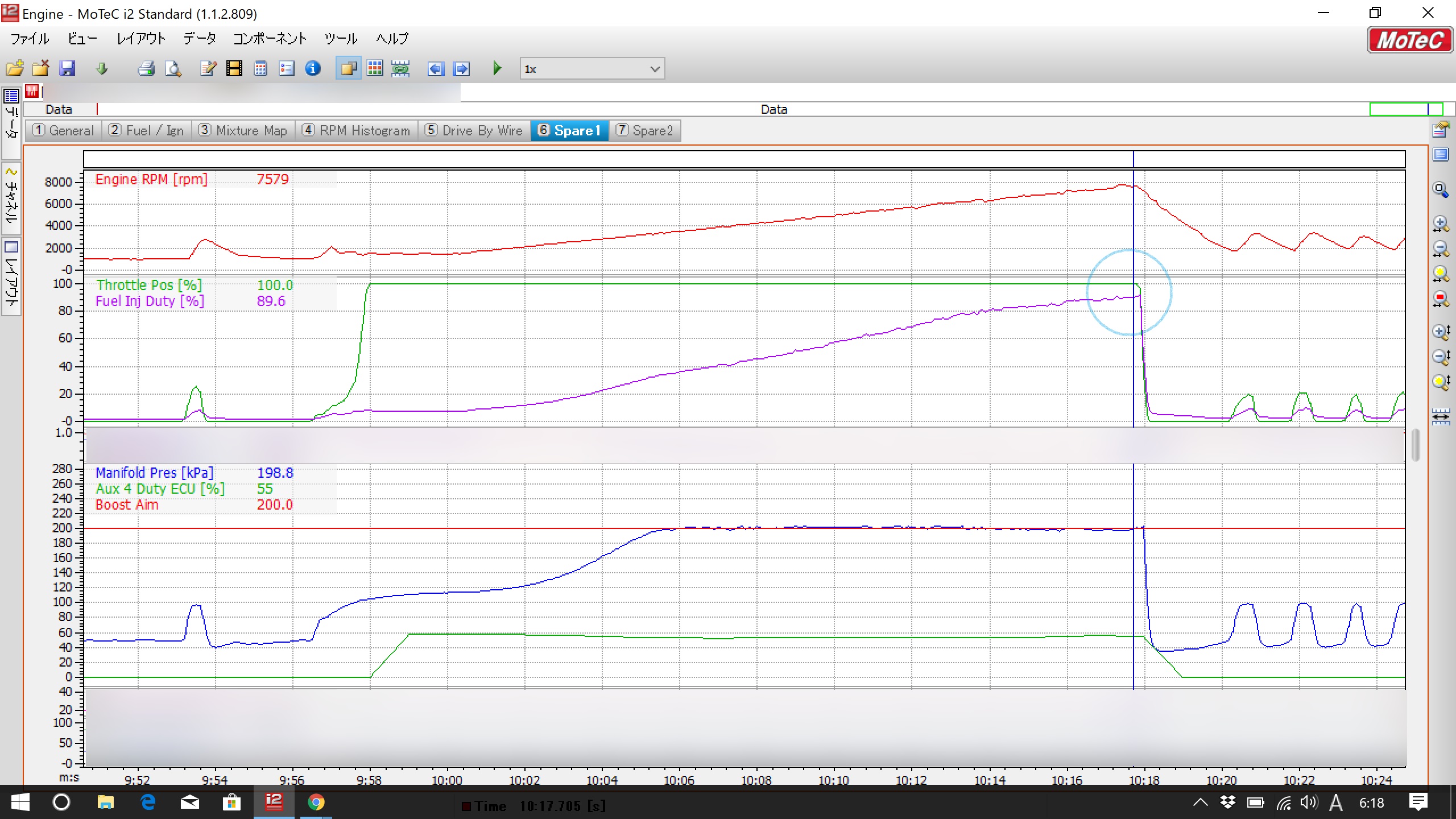
Task: Click the film strip video icon
Action: pyautogui.click(x=234, y=69)
